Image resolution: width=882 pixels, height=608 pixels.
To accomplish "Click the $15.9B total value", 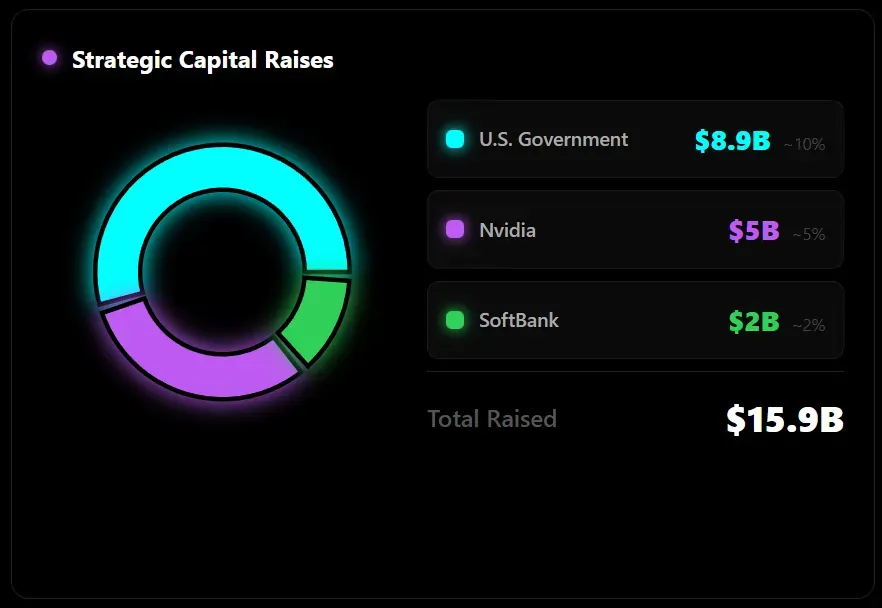I will click(x=785, y=420).
